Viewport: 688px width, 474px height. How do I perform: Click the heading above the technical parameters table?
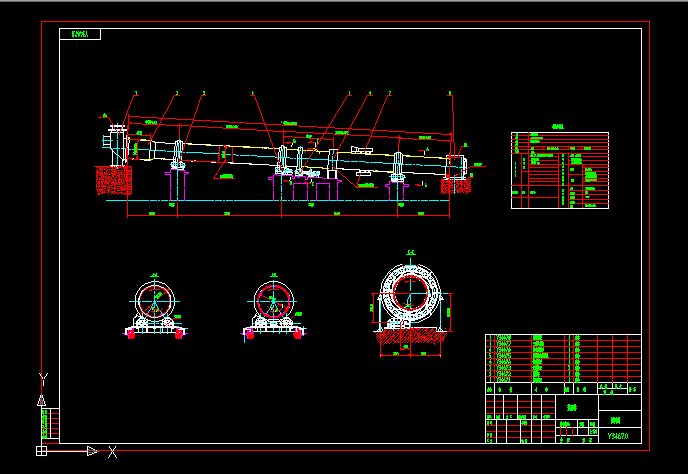(x=558, y=127)
